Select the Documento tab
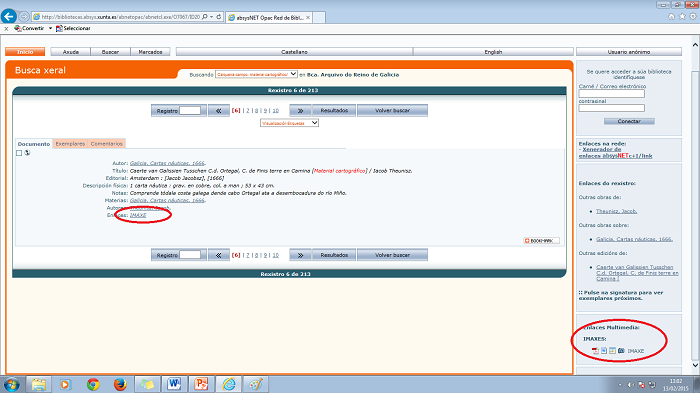 (x=34, y=144)
